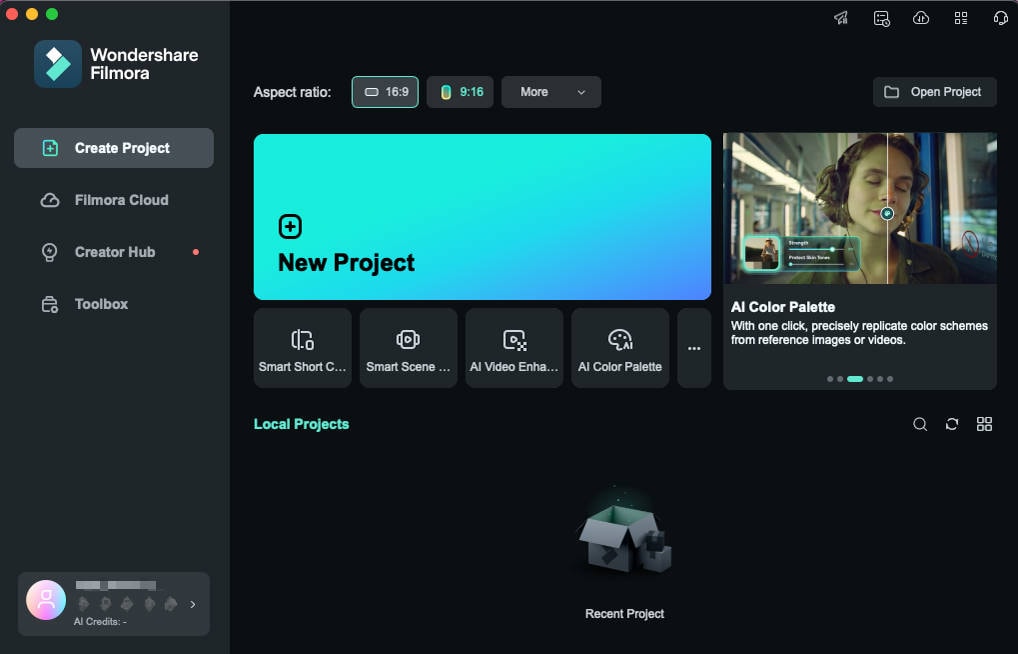Viewport: 1018px width, 654px height.
Task: Go to first banner carousel dot
Action: (830, 379)
